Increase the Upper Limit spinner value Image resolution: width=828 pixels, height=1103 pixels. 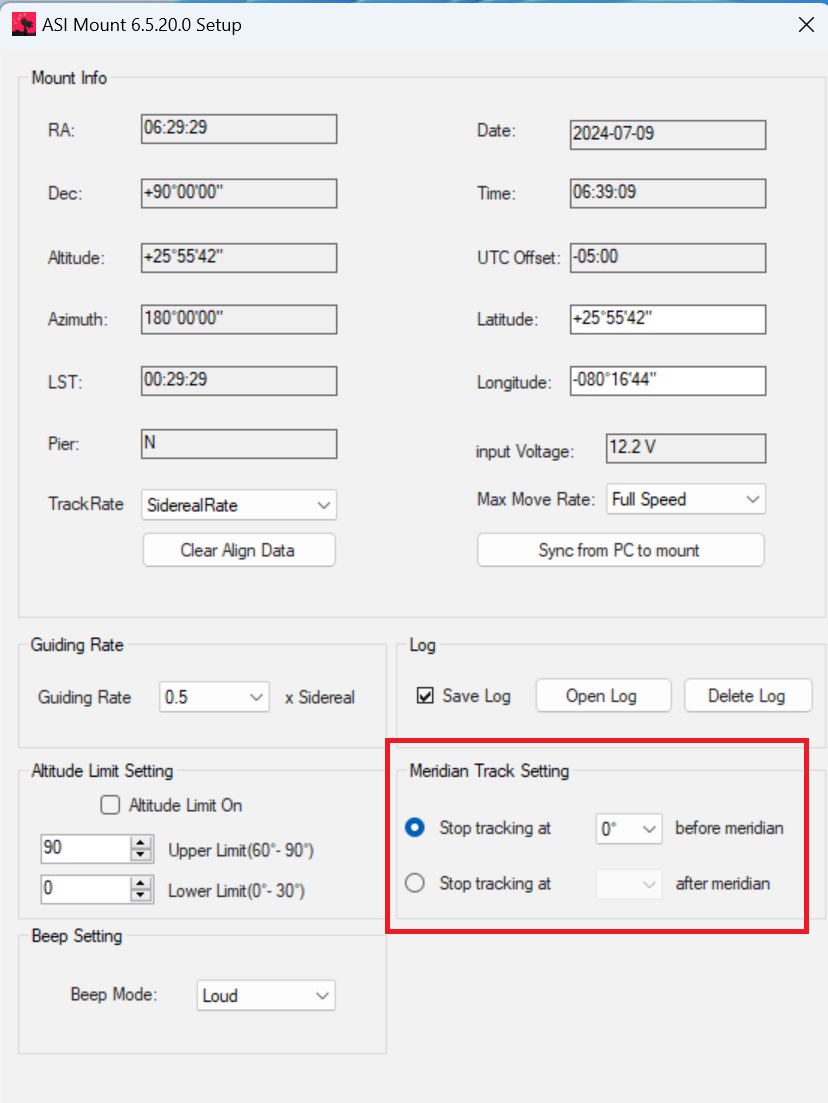tap(141, 843)
